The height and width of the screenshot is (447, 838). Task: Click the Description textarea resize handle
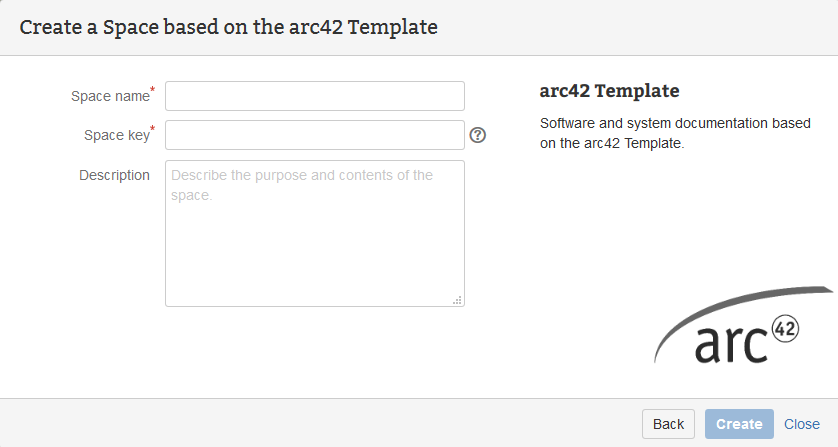tap(458, 300)
